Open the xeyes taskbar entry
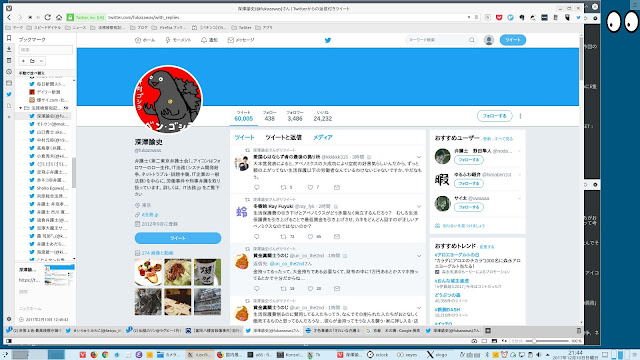This screenshot has height=360, width=640. pos(407,355)
